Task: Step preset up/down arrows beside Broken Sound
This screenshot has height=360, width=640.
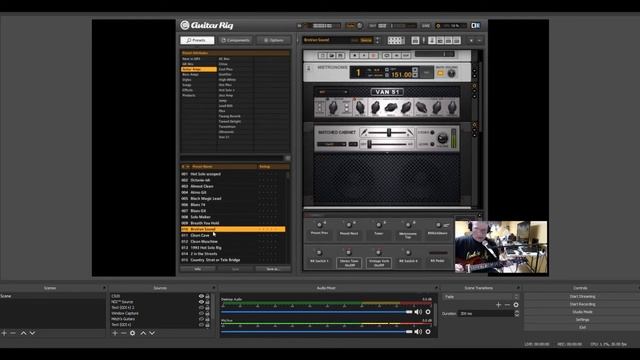Action: click(x=377, y=40)
